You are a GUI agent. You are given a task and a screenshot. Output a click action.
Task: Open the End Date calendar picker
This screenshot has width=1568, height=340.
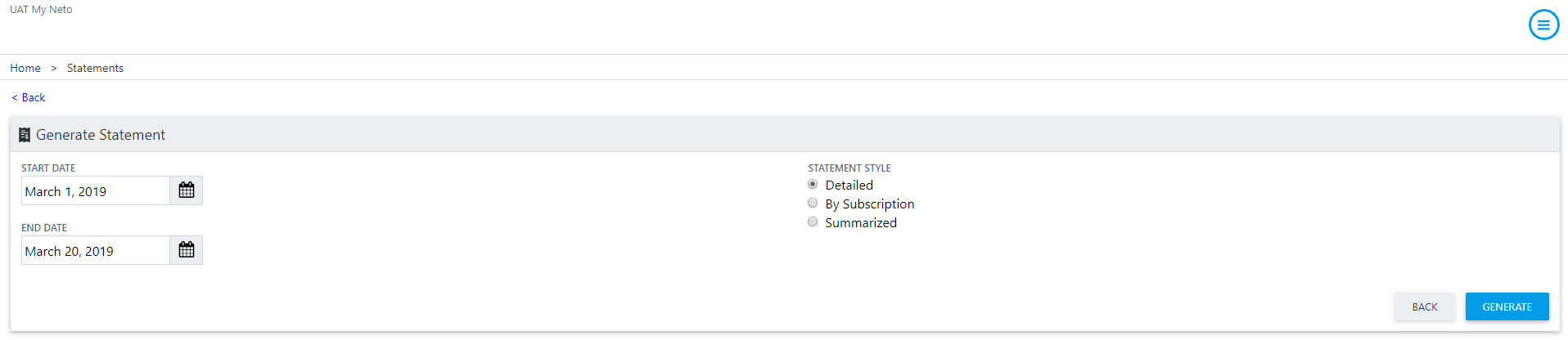pyautogui.click(x=187, y=250)
